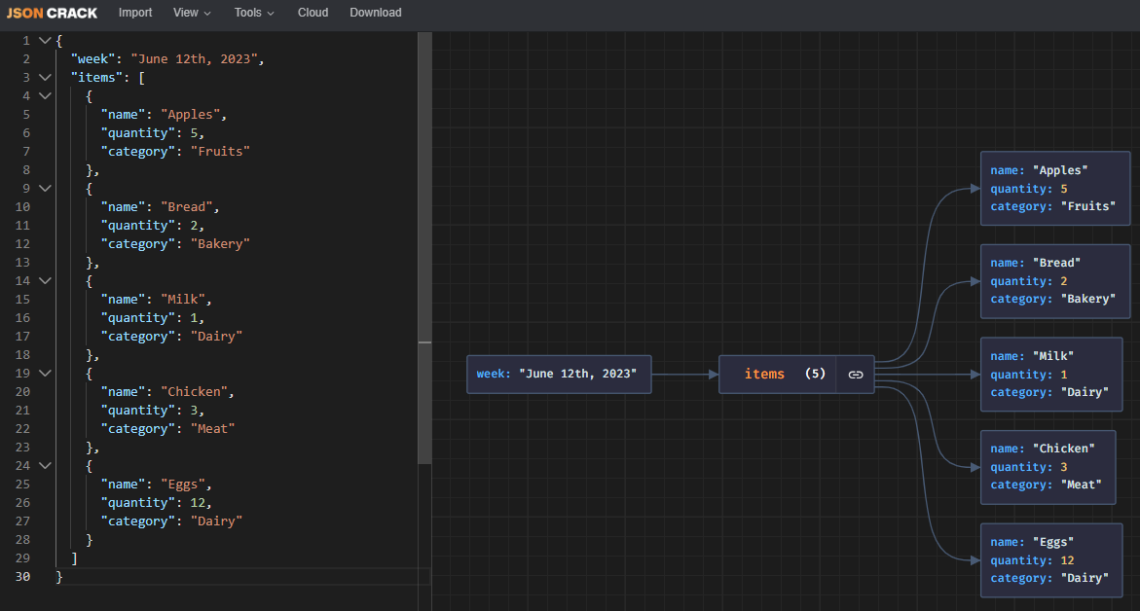
Task: Select the Apples node in the graph
Action: tap(1054, 188)
